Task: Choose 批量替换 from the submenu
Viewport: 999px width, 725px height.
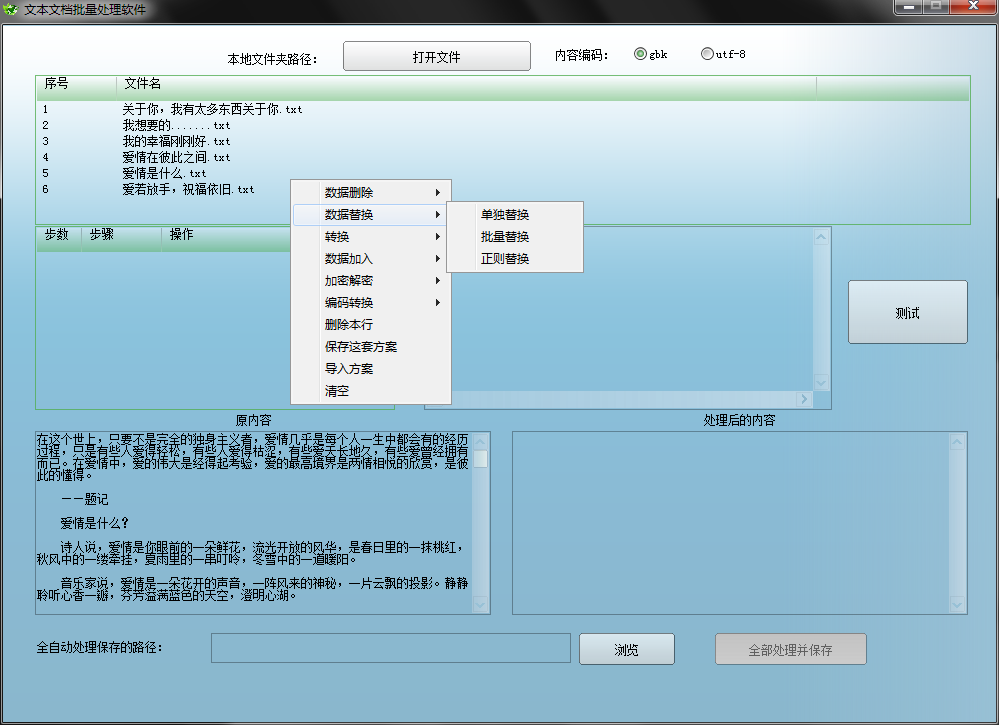Action: 505,237
